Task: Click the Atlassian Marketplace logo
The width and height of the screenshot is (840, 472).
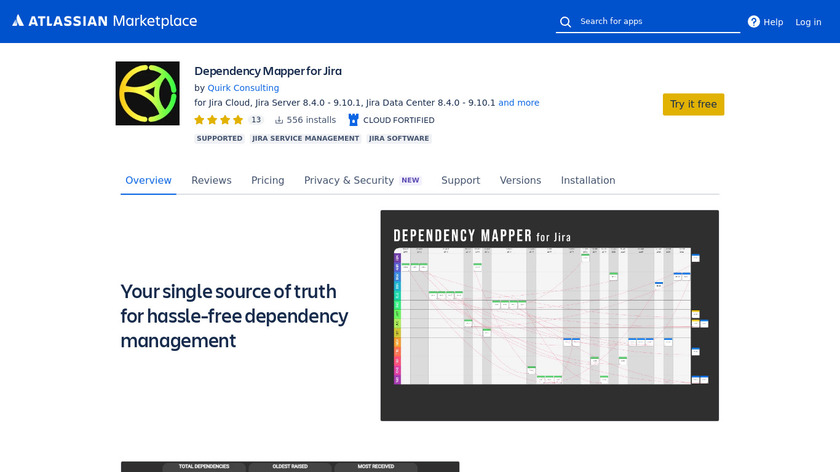Action: click(105, 21)
